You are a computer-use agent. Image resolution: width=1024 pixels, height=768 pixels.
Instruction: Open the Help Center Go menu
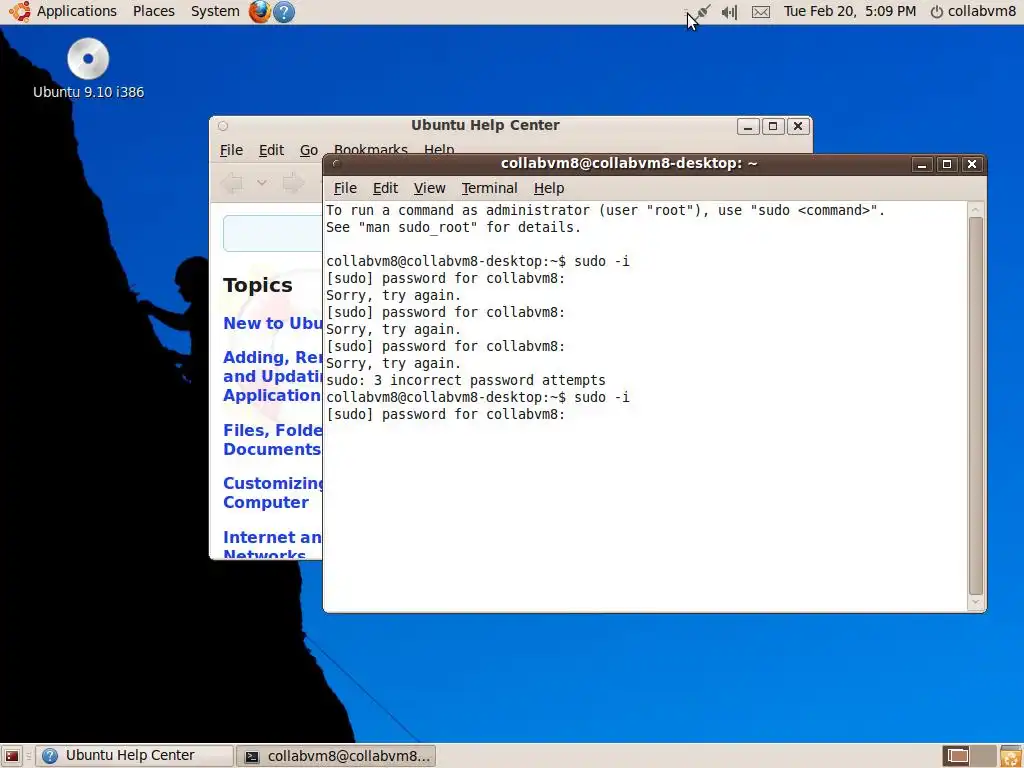coord(309,150)
